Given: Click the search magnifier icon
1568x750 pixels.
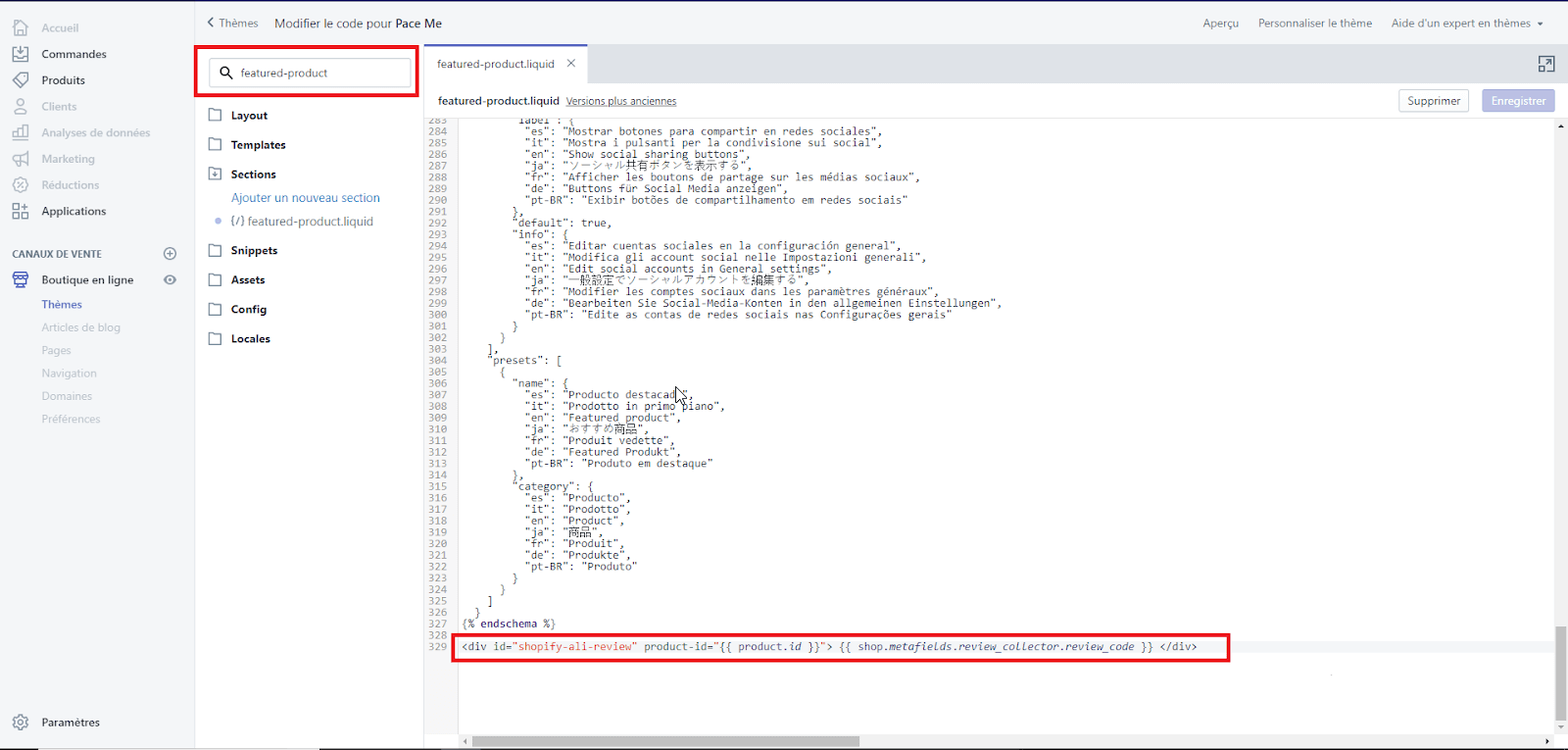Looking at the screenshot, I should (x=226, y=73).
